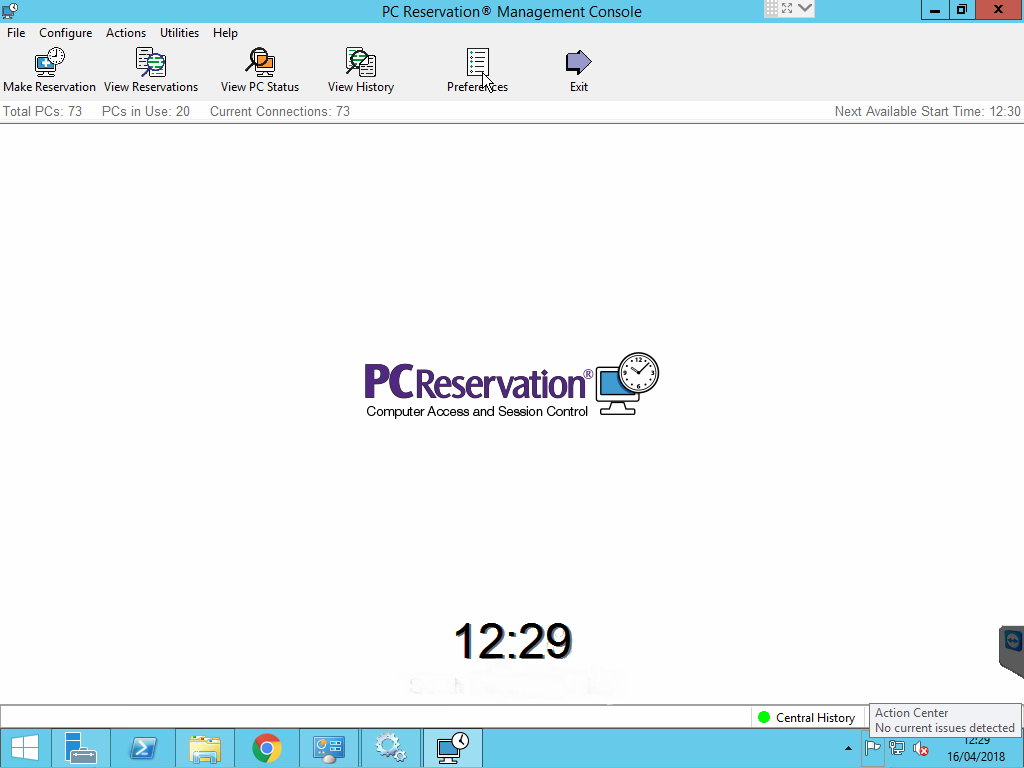This screenshot has height=768, width=1024.
Task: Open View Reservations from the toolbar
Action: (151, 71)
